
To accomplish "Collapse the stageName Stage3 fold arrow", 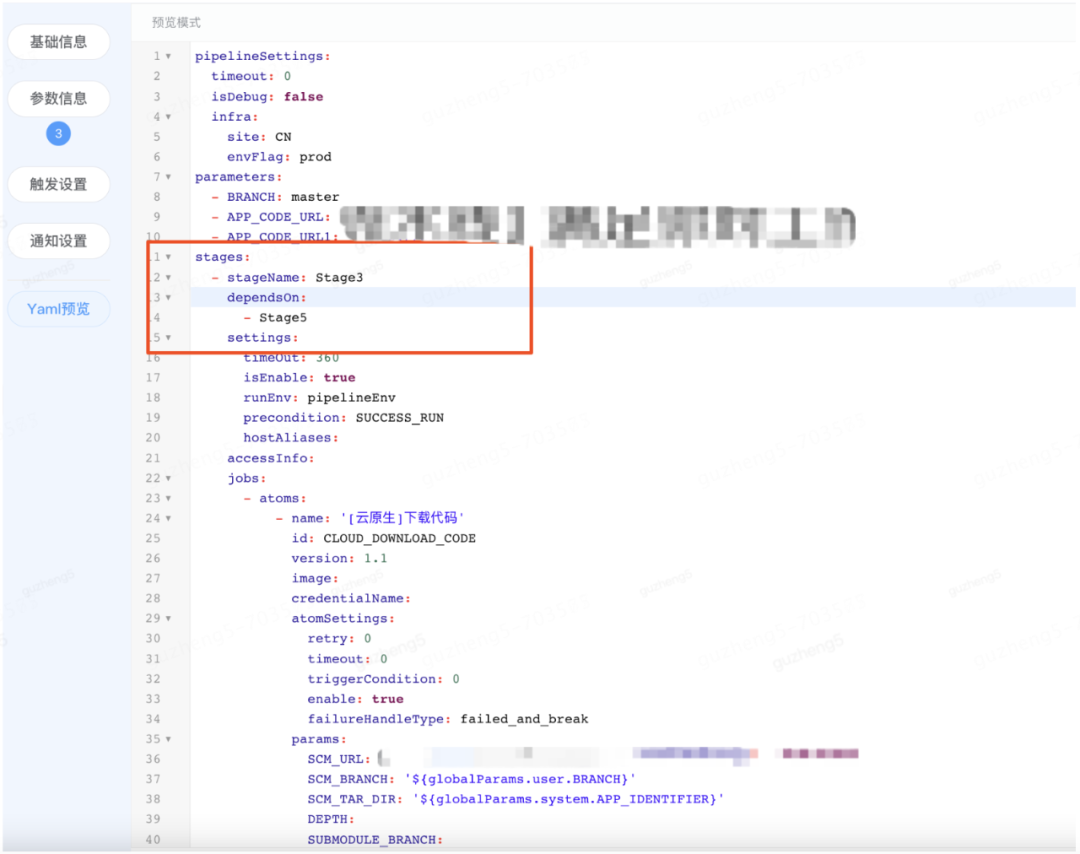I will pos(168,278).
